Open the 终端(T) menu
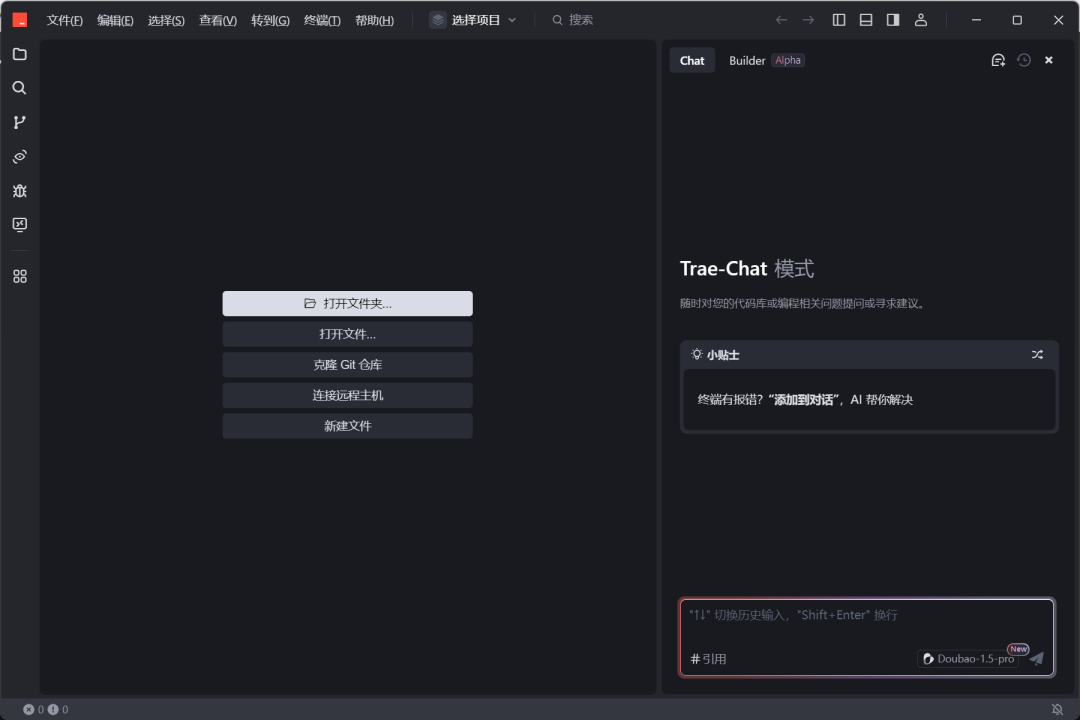Screen dimensions: 1080x720 coord(322,19)
